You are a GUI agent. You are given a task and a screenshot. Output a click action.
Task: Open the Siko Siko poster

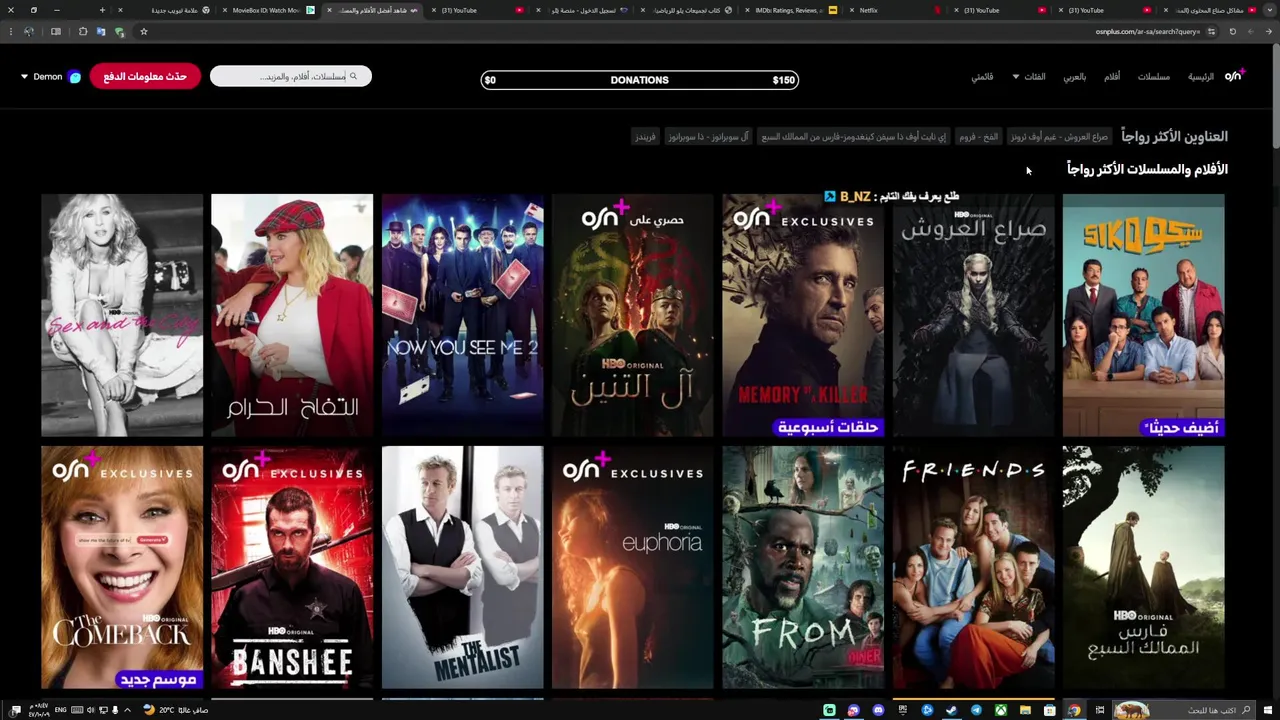(x=1143, y=316)
